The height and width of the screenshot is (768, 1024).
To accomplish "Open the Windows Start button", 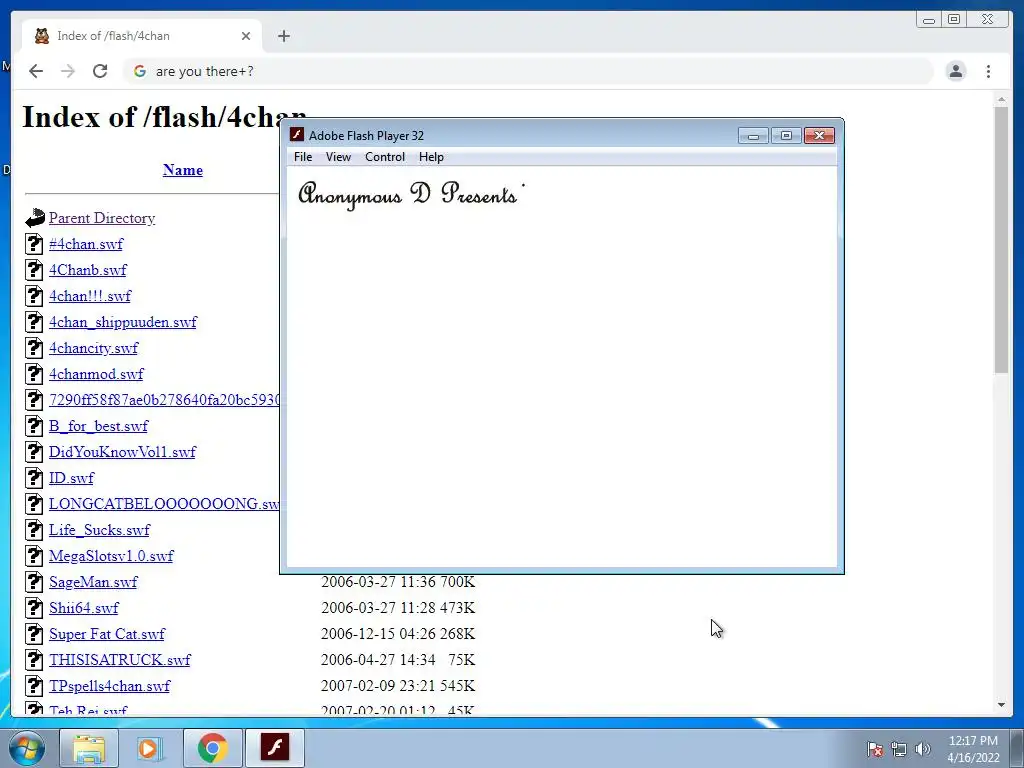I will point(27,748).
